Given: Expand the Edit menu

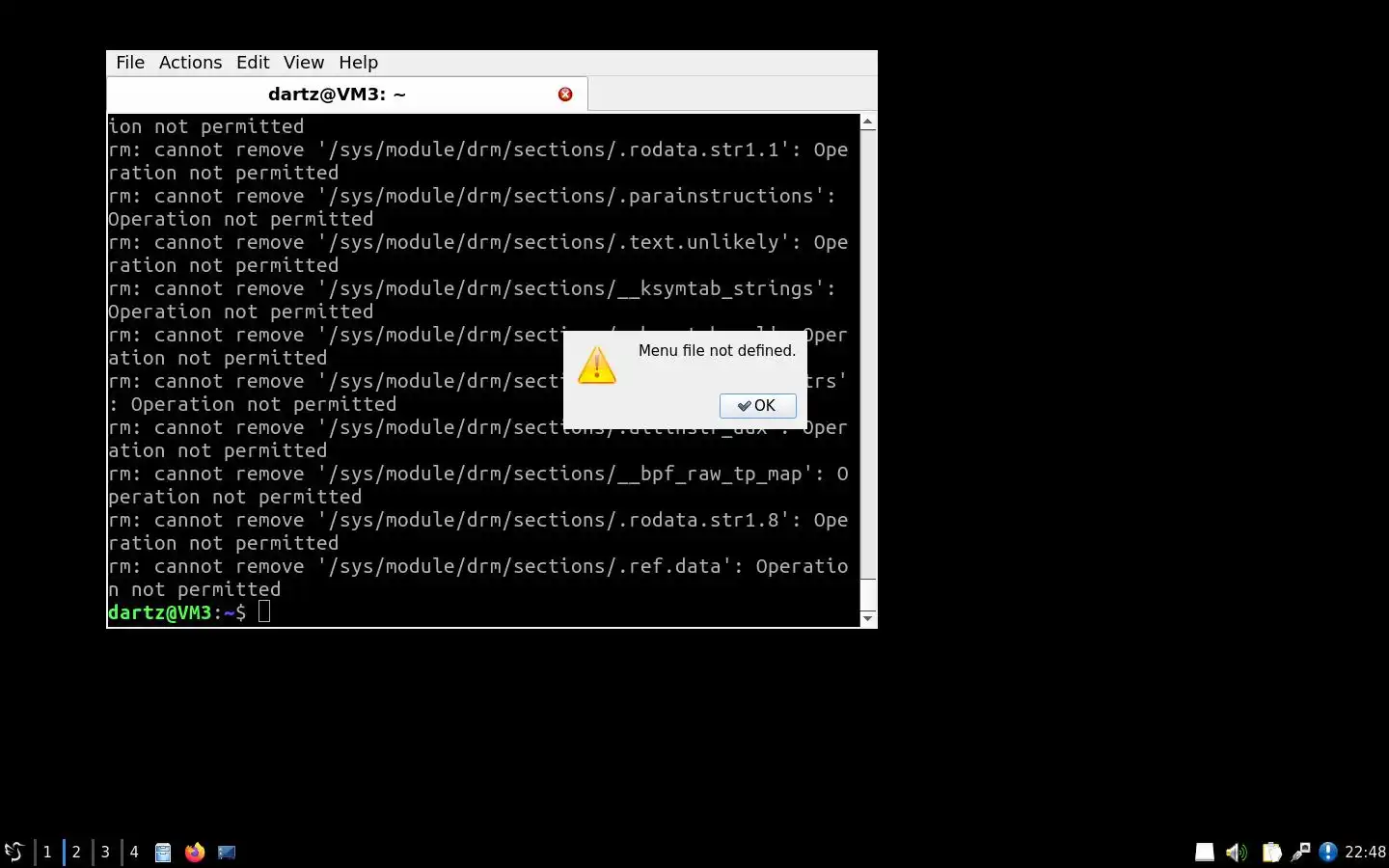Looking at the screenshot, I should coord(253,63).
